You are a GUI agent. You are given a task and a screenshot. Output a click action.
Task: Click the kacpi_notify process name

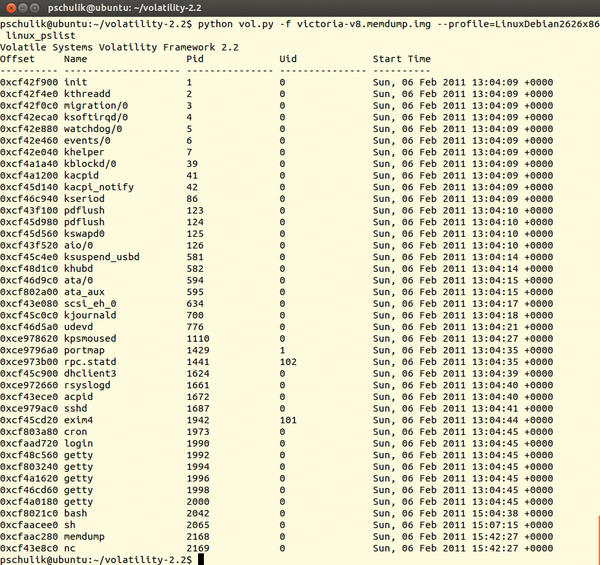99,187
